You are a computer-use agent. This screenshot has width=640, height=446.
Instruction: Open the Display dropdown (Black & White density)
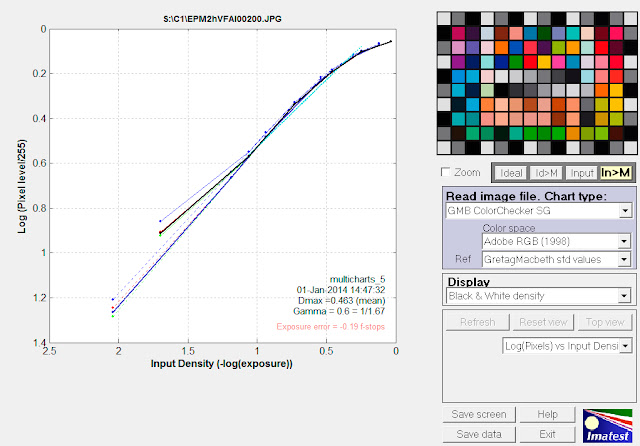(x=539, y=296)
